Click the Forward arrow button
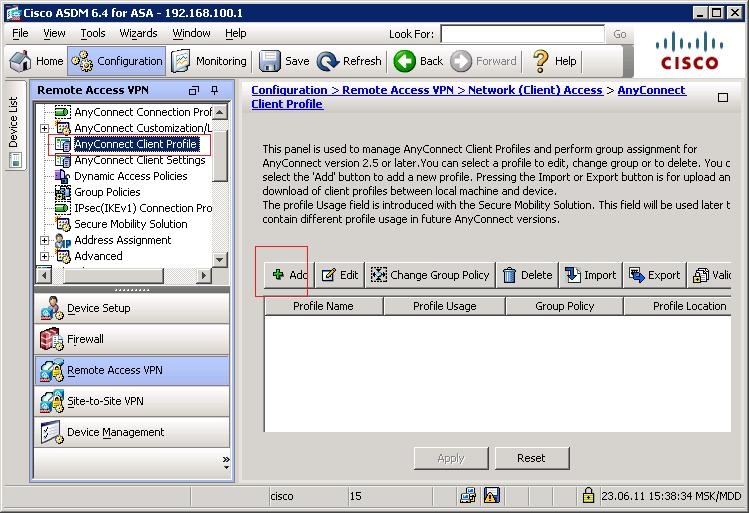The image size is (749, 513). click(x=483, y=61)
